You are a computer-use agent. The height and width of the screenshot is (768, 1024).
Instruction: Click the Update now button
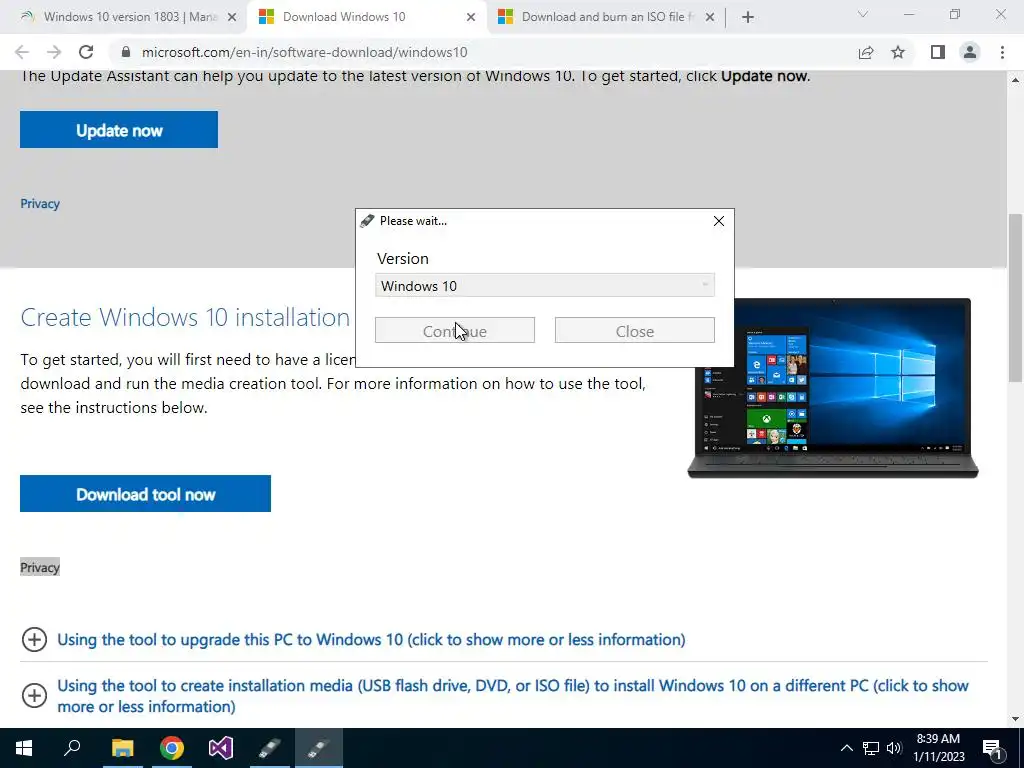(119, 130)
